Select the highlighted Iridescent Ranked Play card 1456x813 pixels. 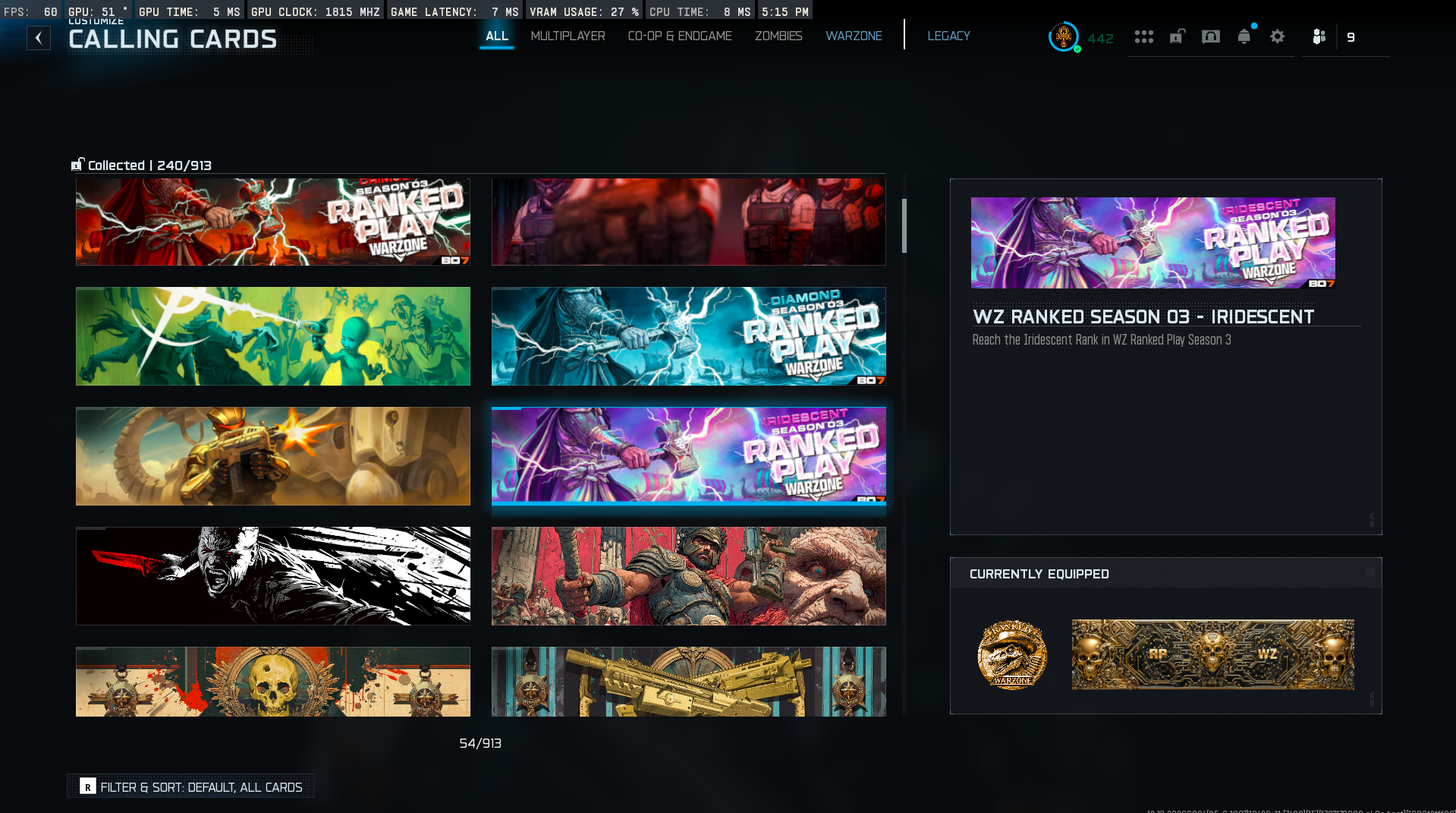coord(689,456)
